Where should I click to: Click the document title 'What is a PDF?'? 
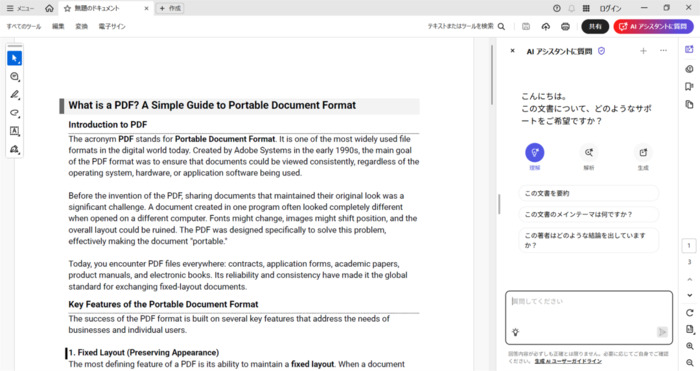(x=104, y=105)
